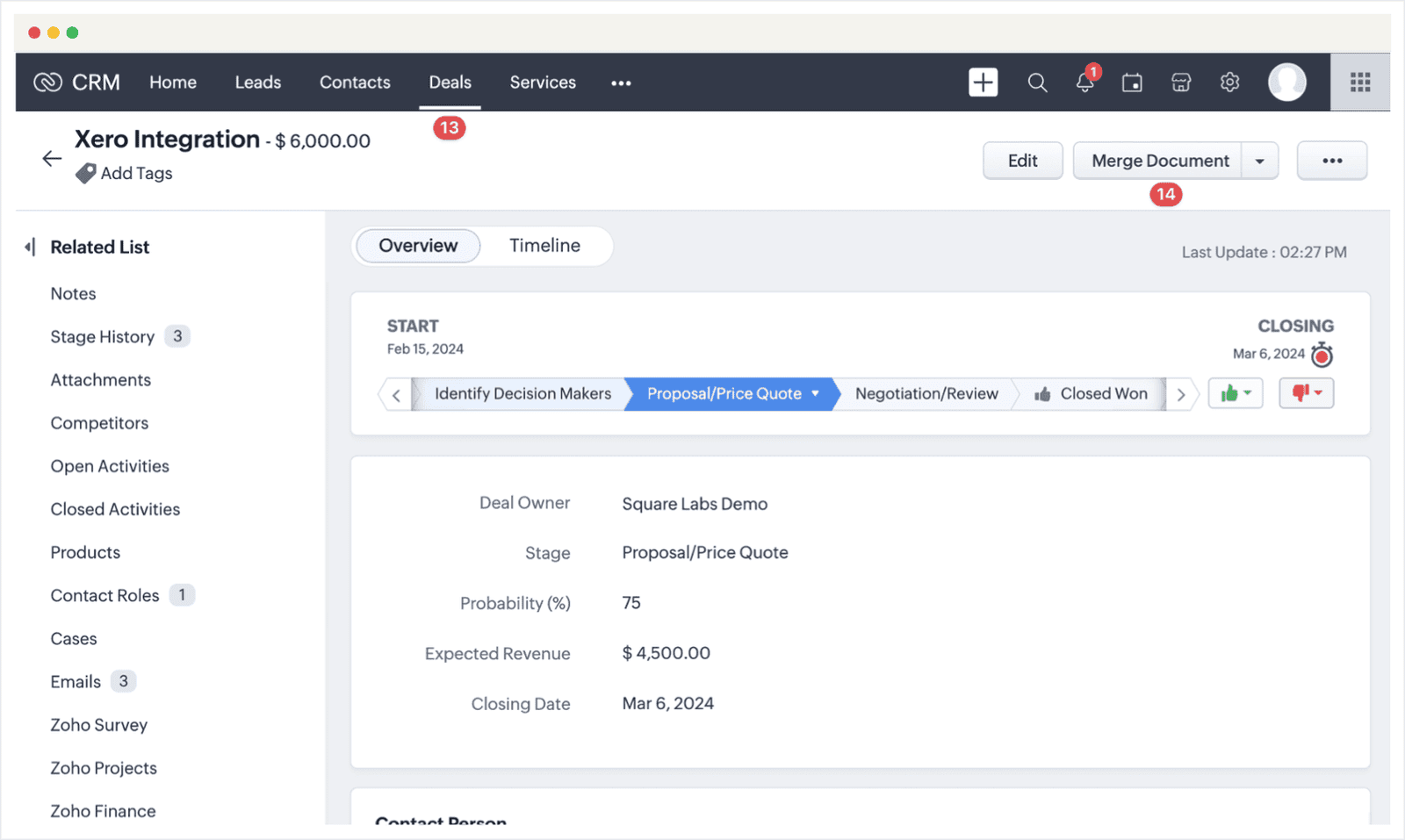
Task: Select Closed Won stage
Action: tap(1092, 393)
